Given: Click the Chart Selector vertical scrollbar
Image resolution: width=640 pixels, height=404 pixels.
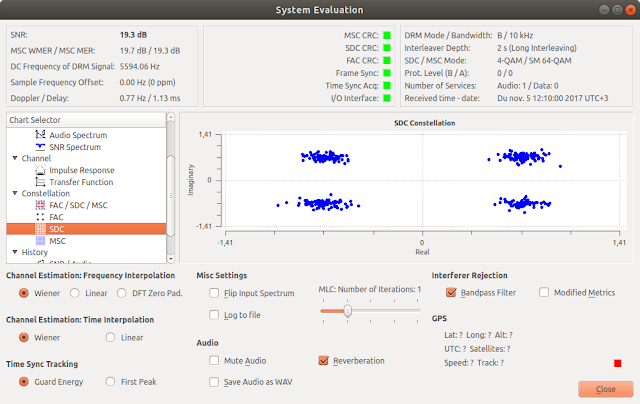Looking at the screenshot, I should (x=171, y=188).
